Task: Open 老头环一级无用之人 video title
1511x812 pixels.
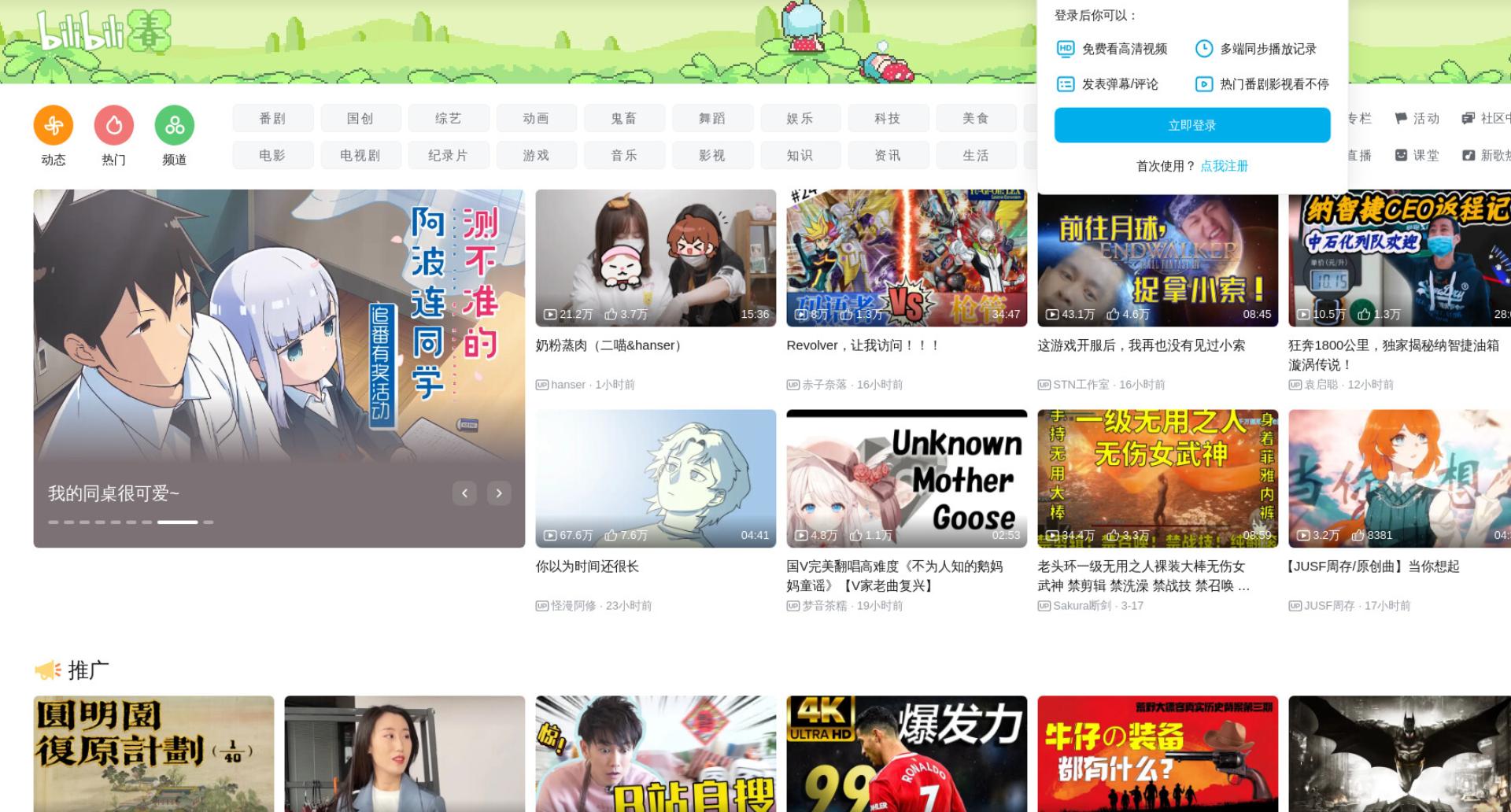Action: coord(1143,576)
